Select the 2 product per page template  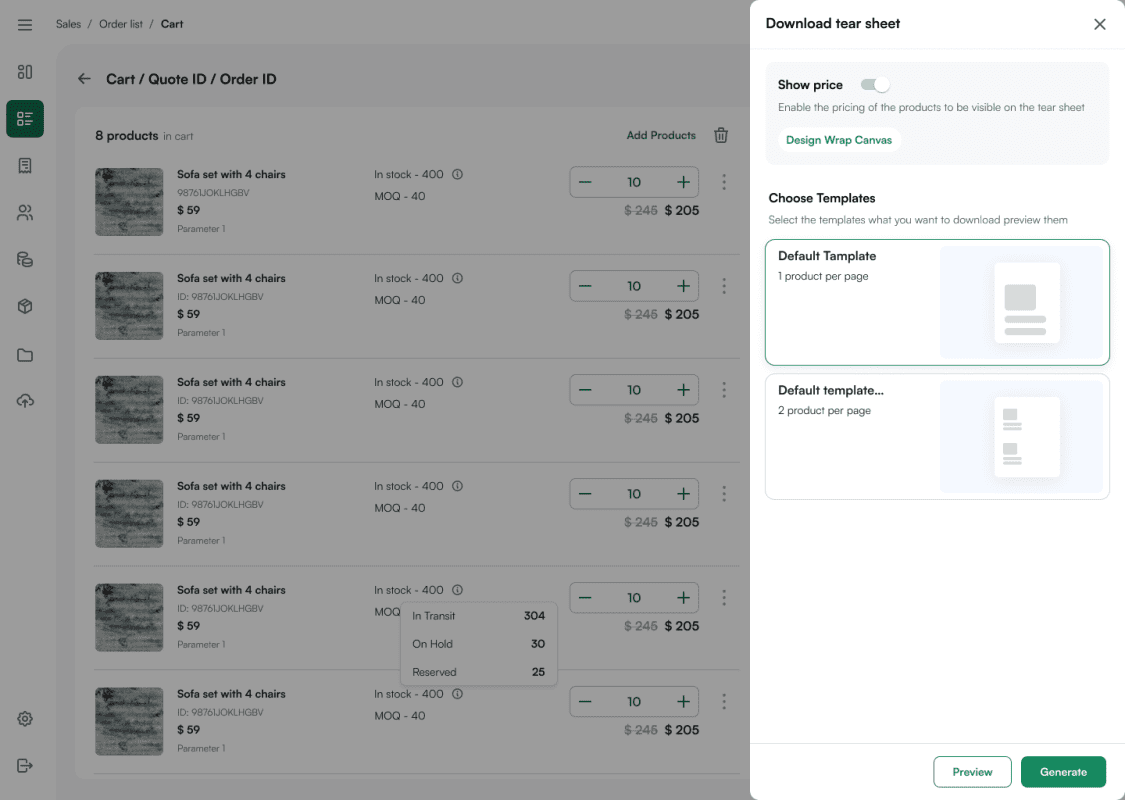coord(937,437)
